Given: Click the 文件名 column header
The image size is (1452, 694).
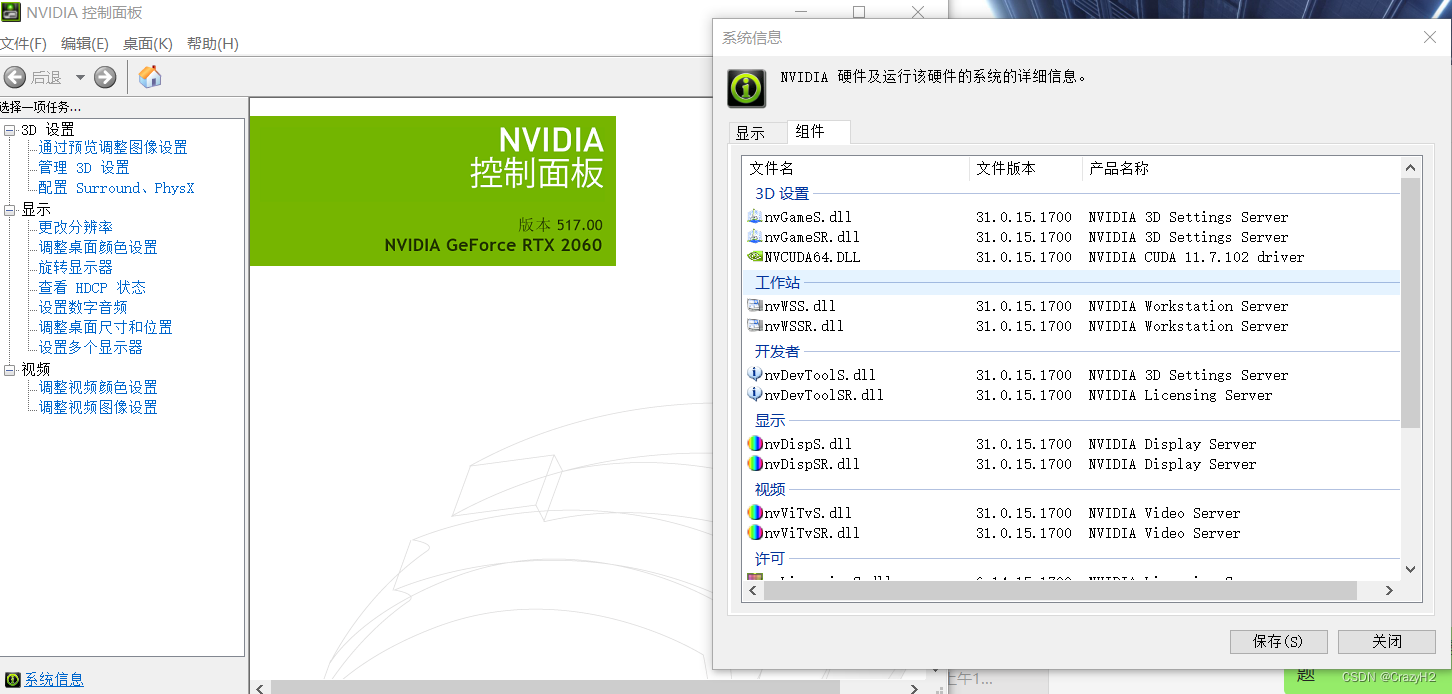Looking at the screenshot, I should coord(856,169).
